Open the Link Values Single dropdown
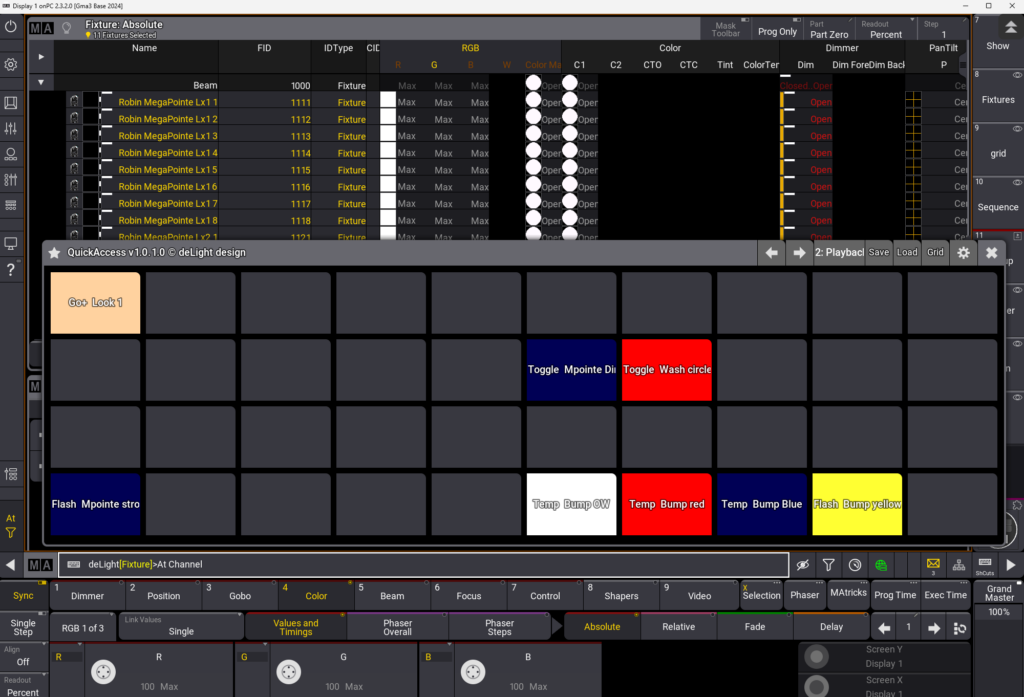1024x697 pixels. tap(181, 627)
